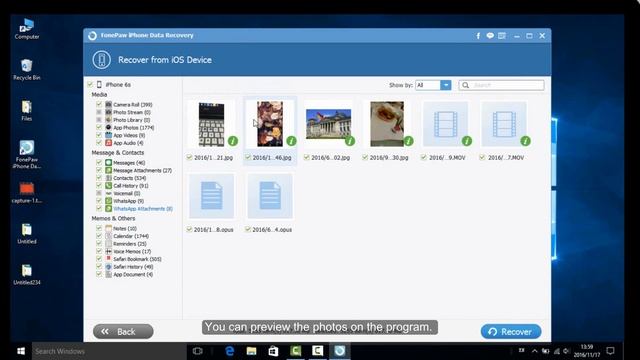Select the WhatsApp category icon
The height and width of the screenshot is (360, 640).
click(x=109, y=201)
